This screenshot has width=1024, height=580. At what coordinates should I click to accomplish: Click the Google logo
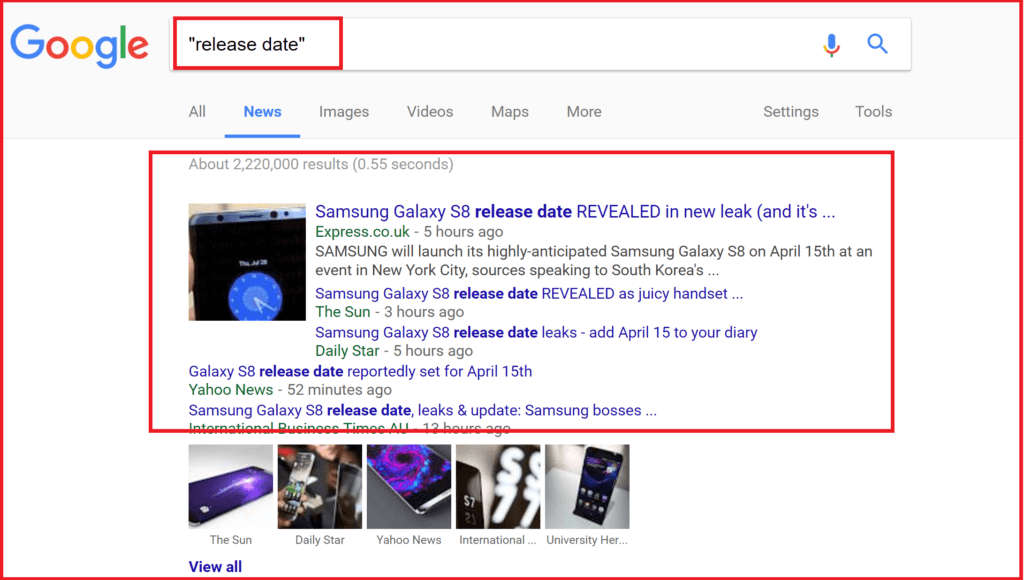pyautogui.click(x=80, y=45)
